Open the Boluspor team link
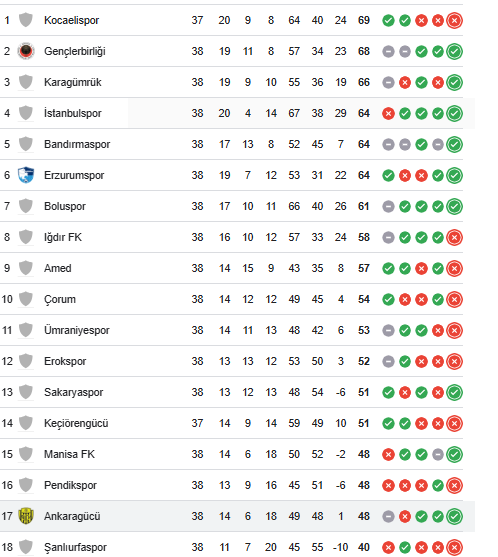Image resolution: width=498 pixels, height=557 pixels. [65, 206]
